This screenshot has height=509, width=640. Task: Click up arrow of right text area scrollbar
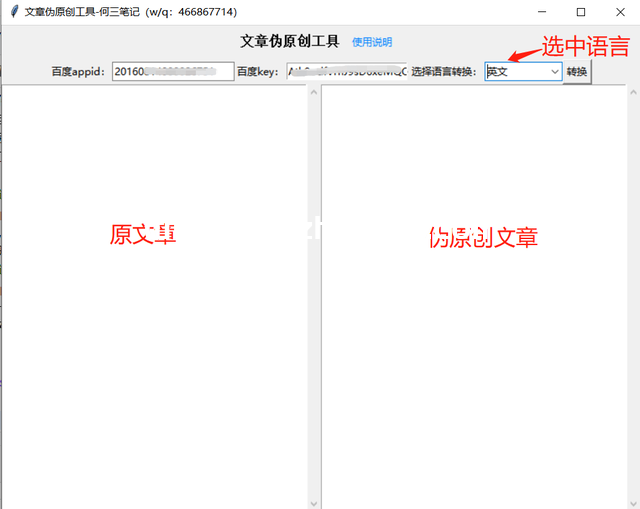(x=633, y=93)
